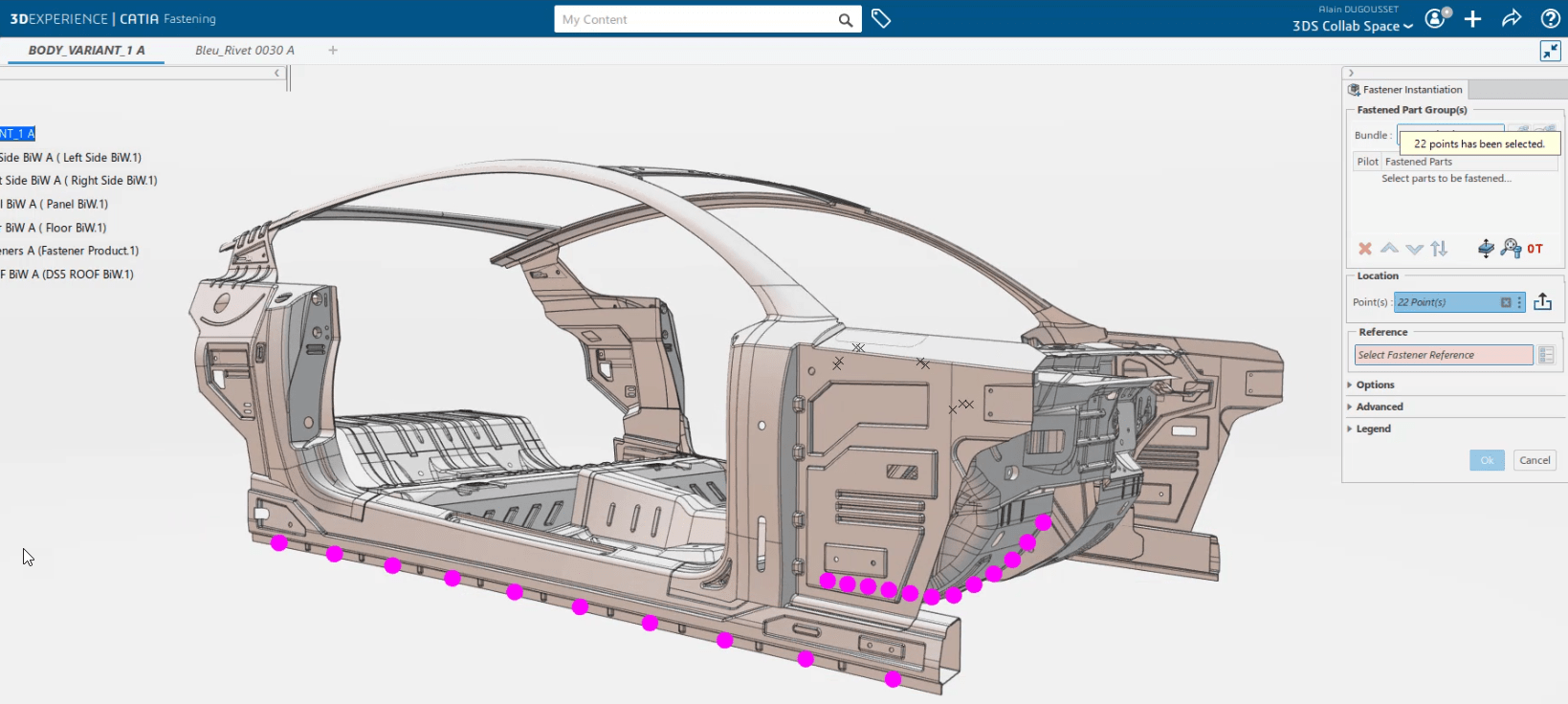Click the search magnifier icon
This screenshot has height=704, width=1568.
point(845,20)
